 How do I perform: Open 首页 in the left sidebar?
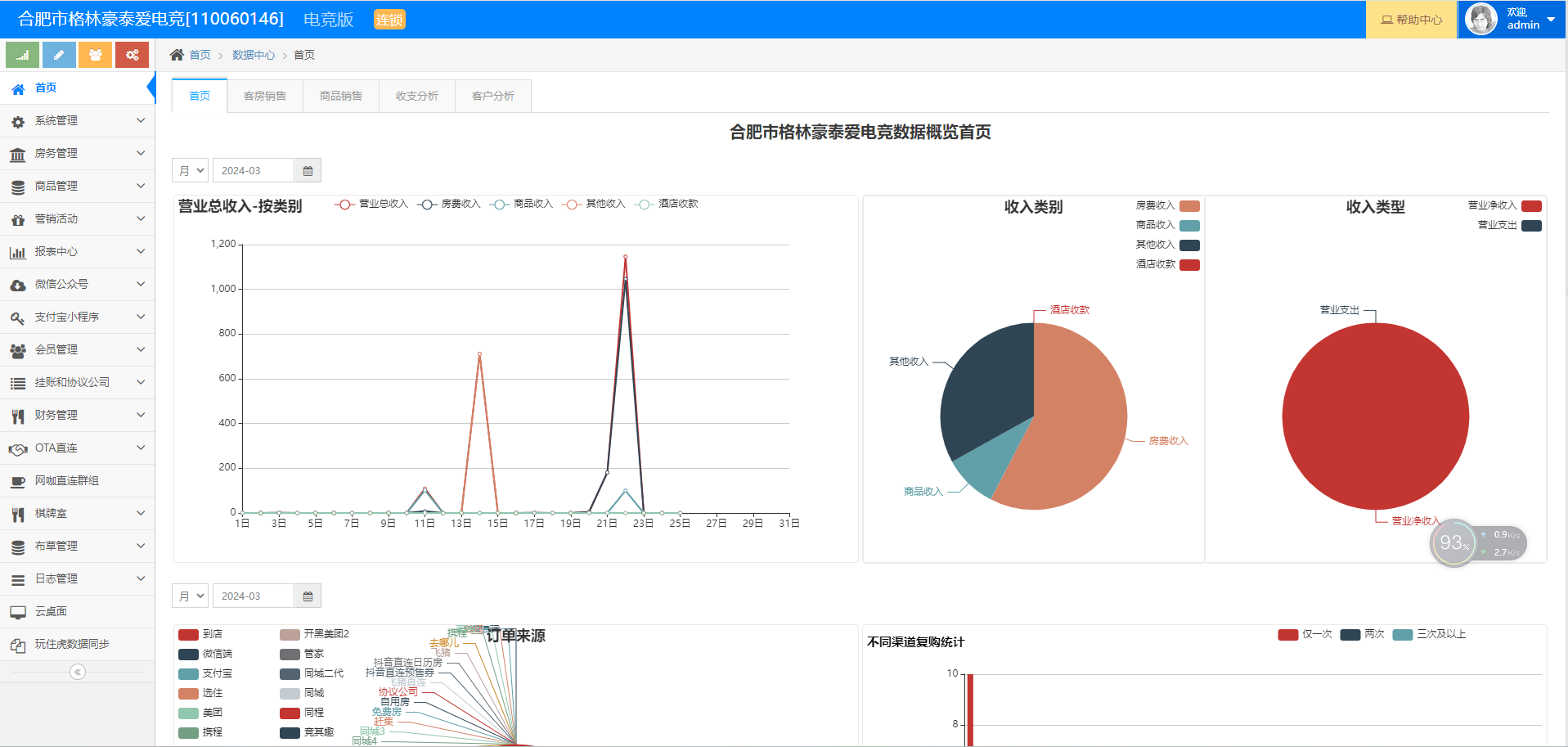tap(78, 88)
